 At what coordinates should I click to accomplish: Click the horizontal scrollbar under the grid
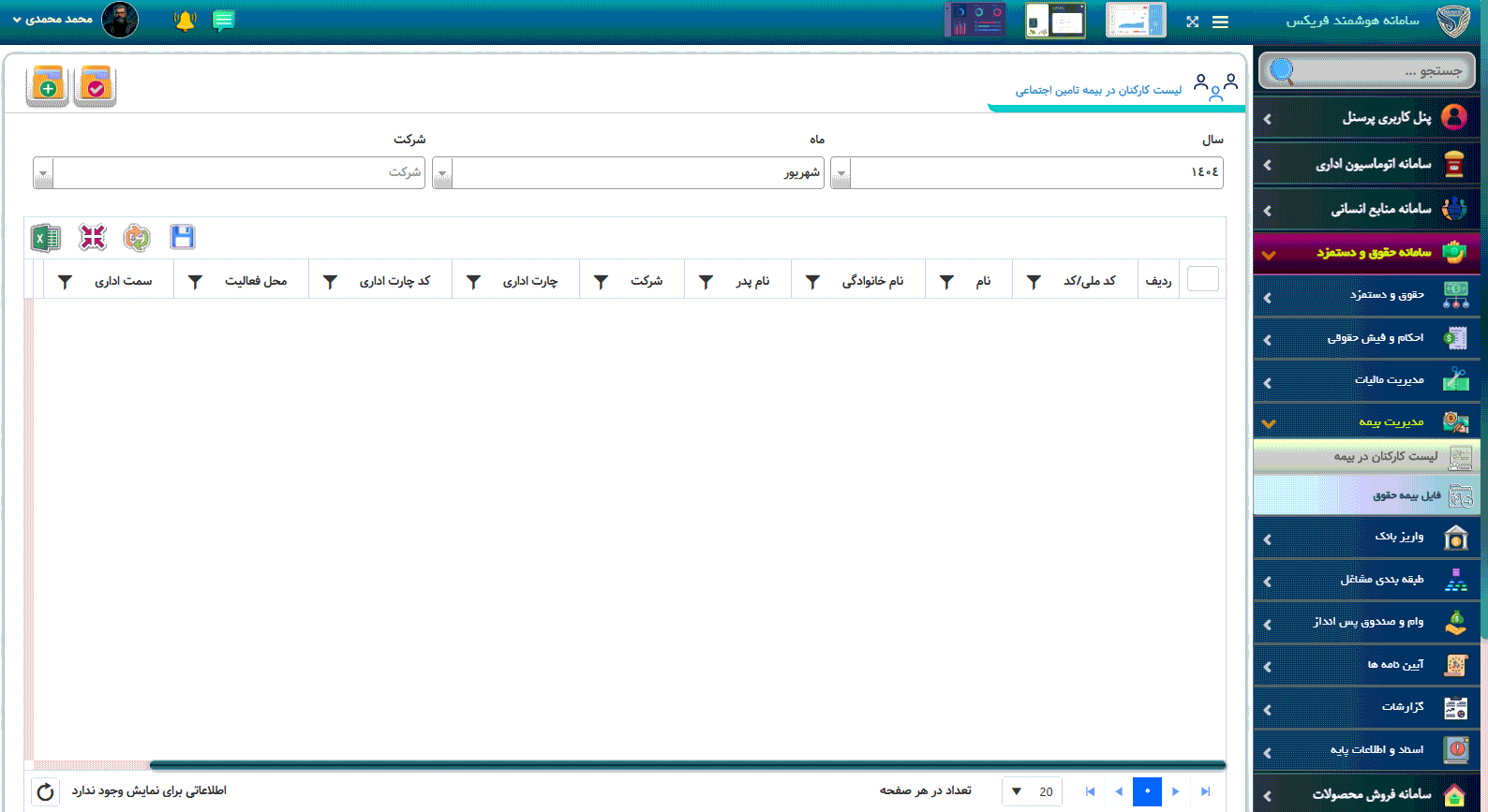(x=687, y=765)
